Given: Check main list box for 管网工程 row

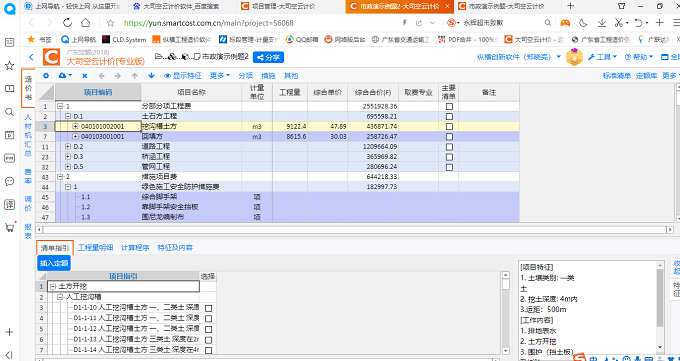Looking at the screenshot, I should 449,167.
